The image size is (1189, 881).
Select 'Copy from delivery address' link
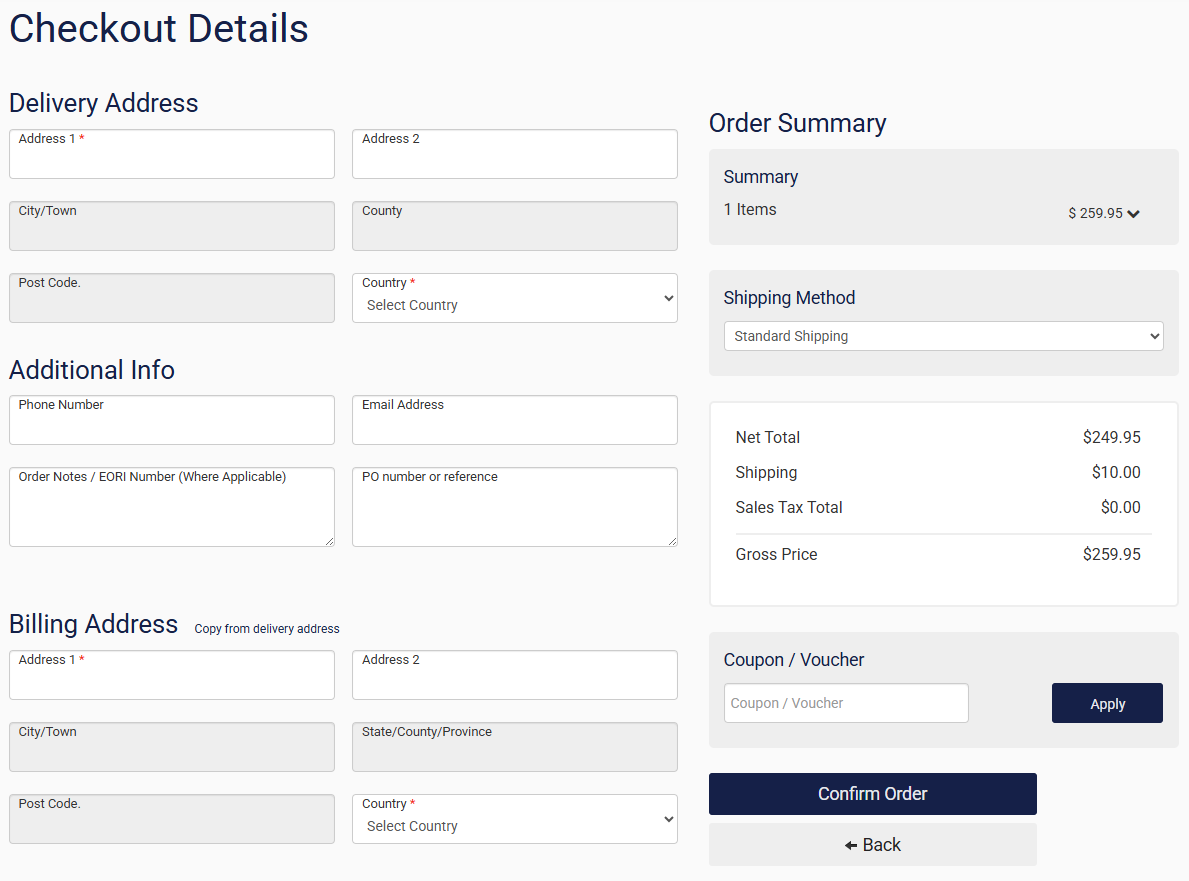click(x=266, y=628)
